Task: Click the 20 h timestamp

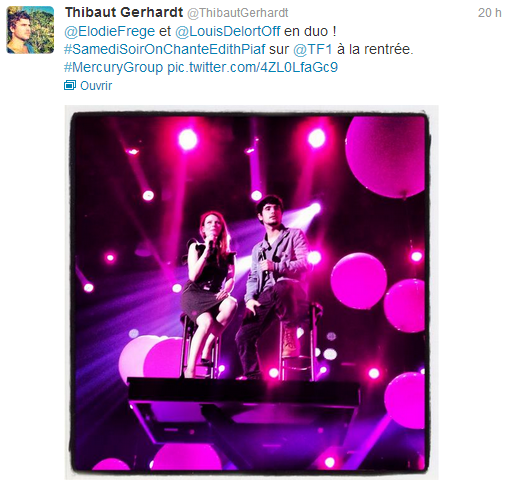Action: 489,13
